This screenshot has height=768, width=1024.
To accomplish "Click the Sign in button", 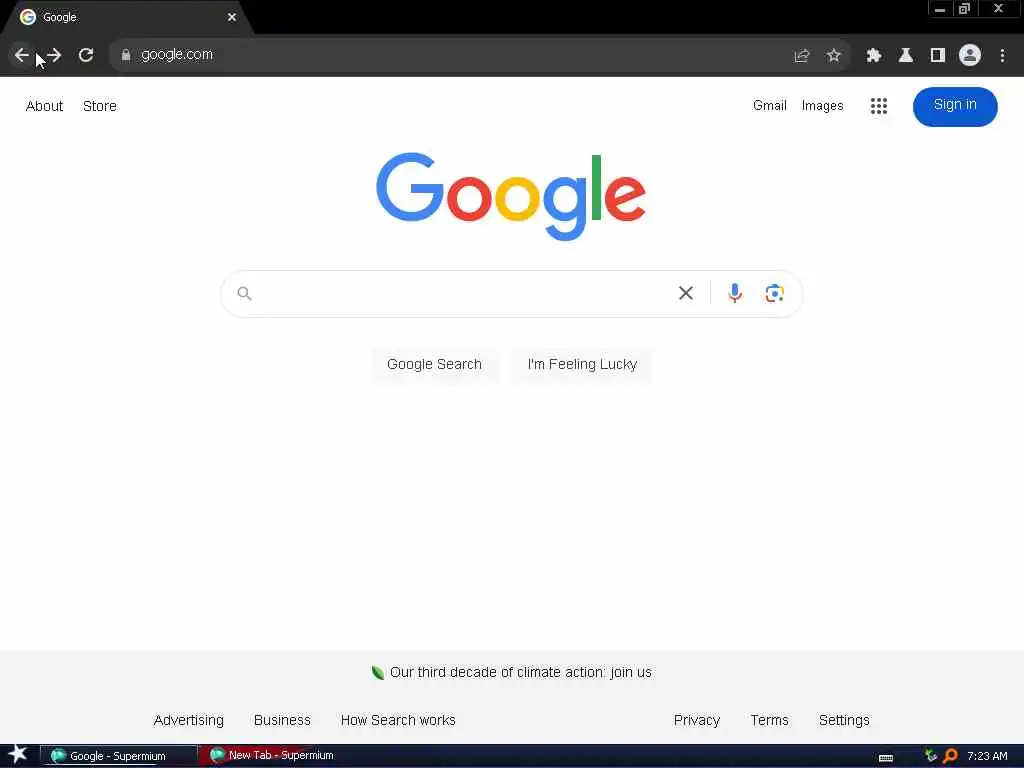I will pyautogui.click(x=955, y=106).
